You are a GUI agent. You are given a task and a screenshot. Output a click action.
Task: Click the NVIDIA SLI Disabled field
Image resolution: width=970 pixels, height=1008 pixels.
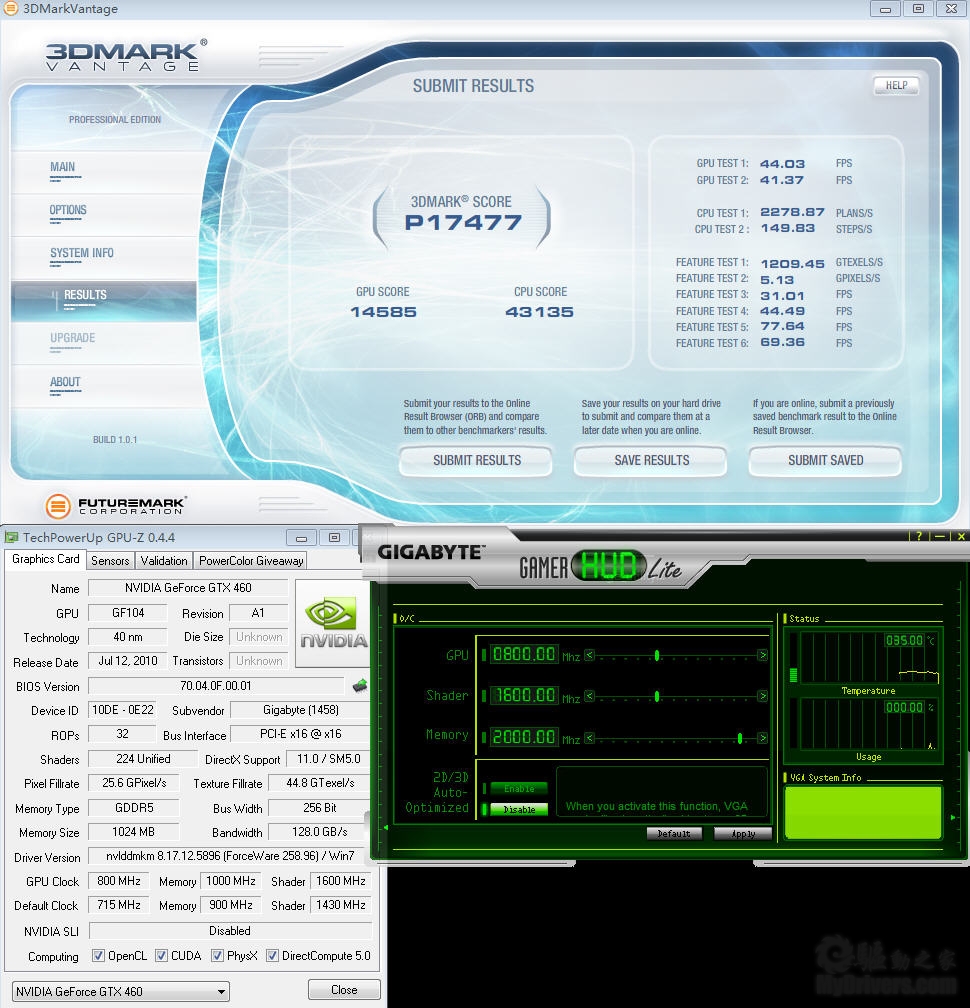[230, 931]
